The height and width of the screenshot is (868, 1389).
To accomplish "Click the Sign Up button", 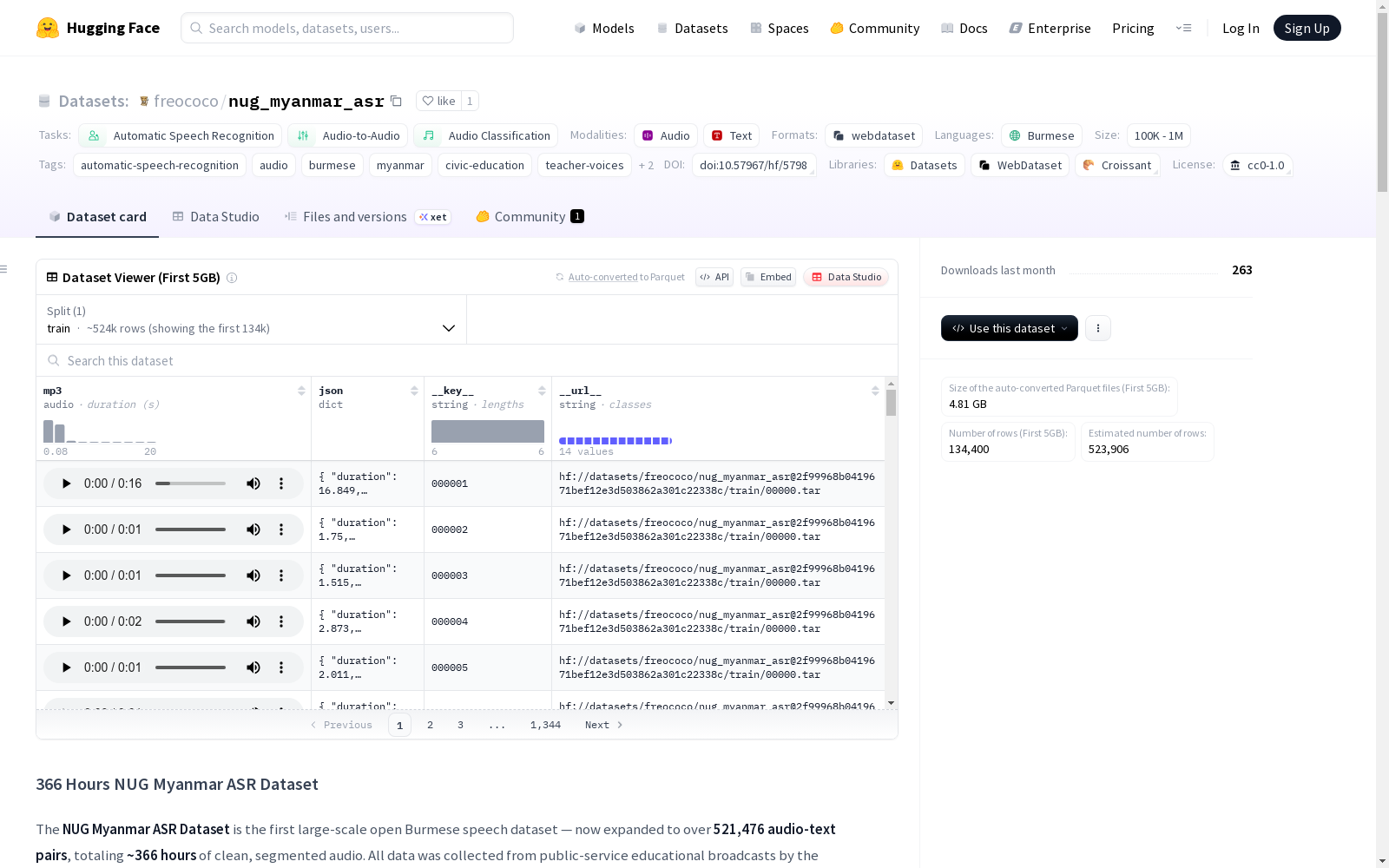I will pos(1307,28).
